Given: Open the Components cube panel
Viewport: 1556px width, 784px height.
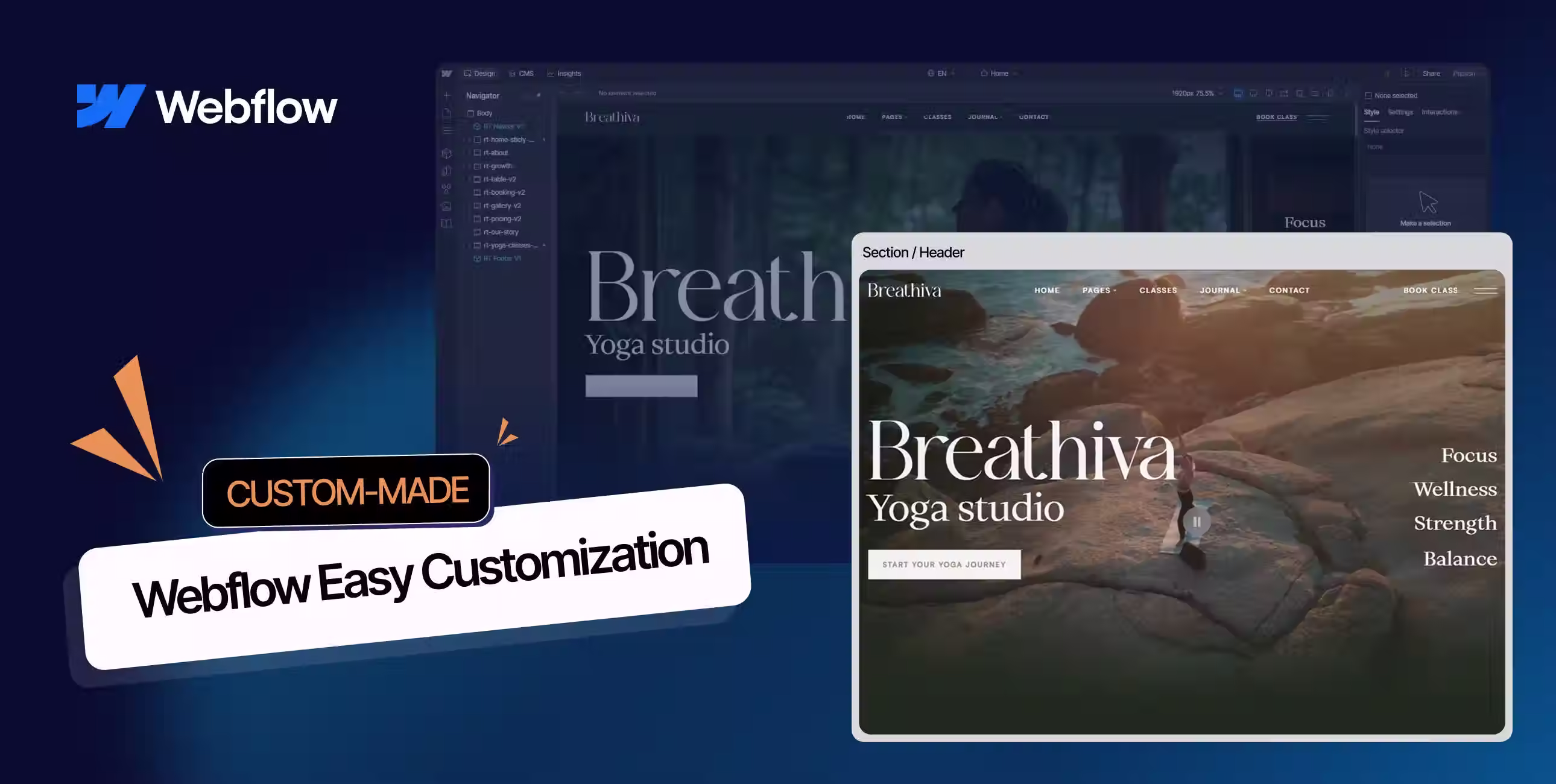Looking at the screenshot, I should click(447, 153).
